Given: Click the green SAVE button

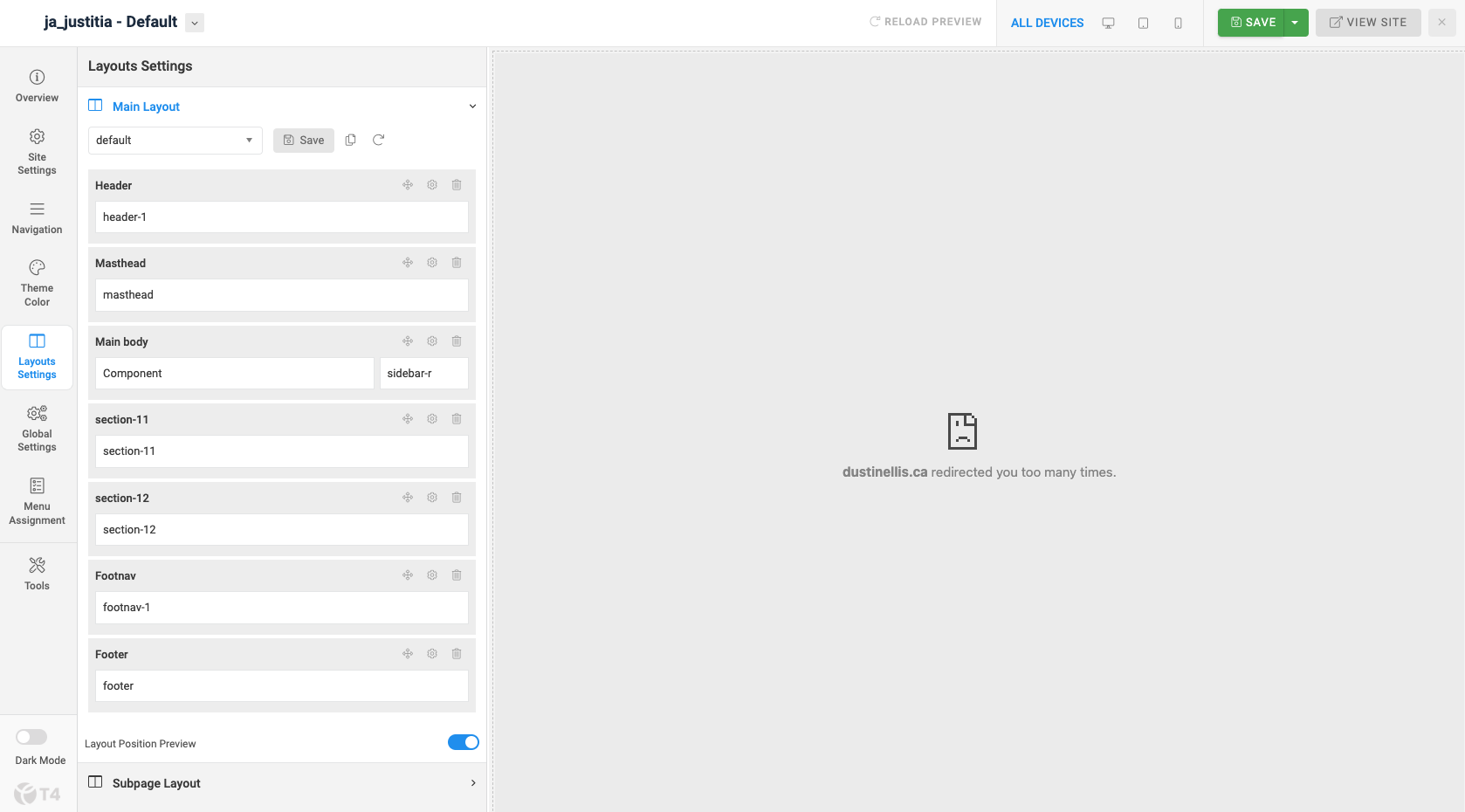Looking at the screenshot, I should tap(1252, 23).
